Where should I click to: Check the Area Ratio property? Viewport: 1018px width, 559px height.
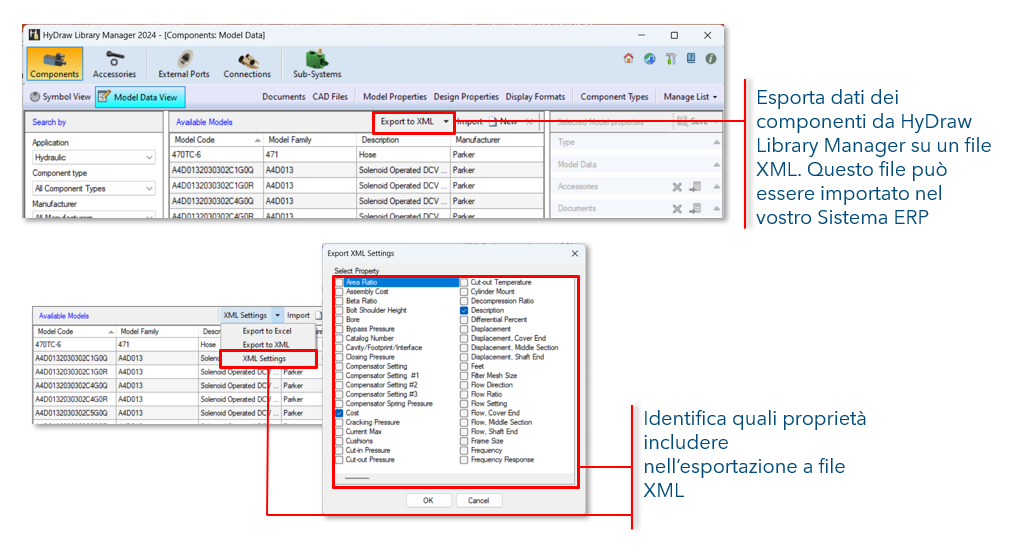pyautogui.click(x=339, y=283)
